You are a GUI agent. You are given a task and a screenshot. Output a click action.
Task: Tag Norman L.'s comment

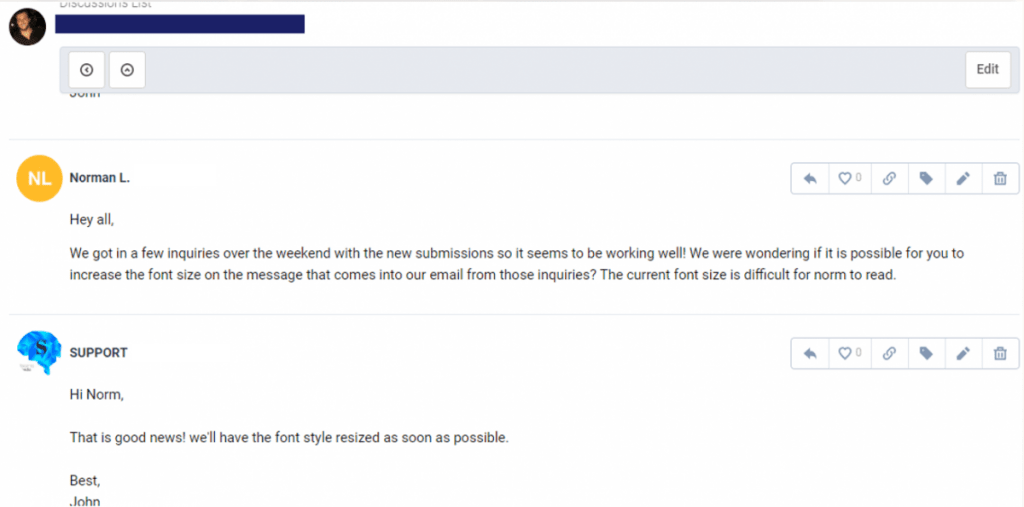[x=926, y=178]
